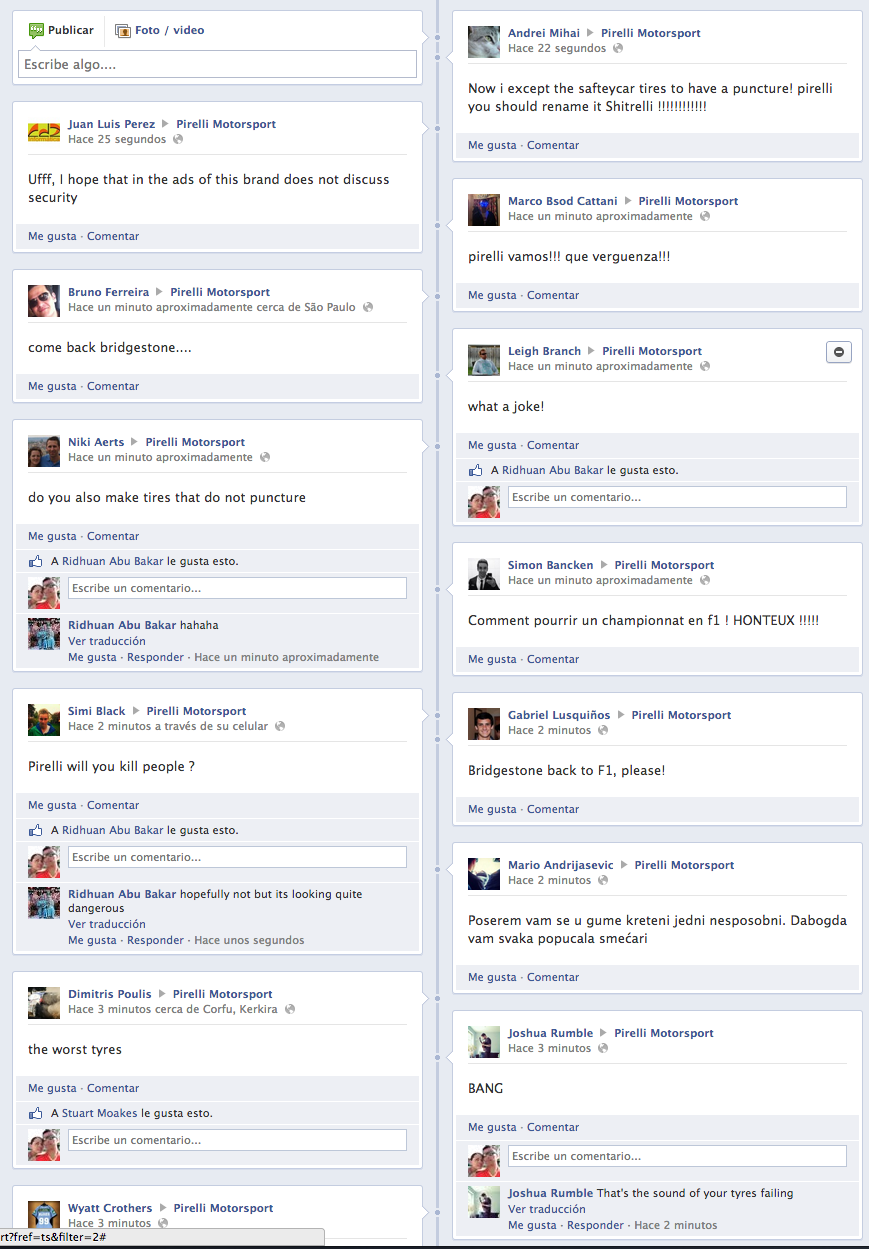Click the thumbs-up icon under Niki Aerts' post

[36, 562]
